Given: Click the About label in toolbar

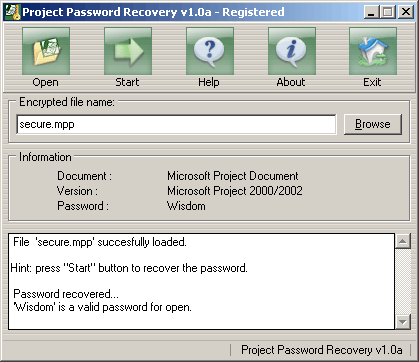Looking at the screenshot, I should pyautogui.click(x=291, y=82).
